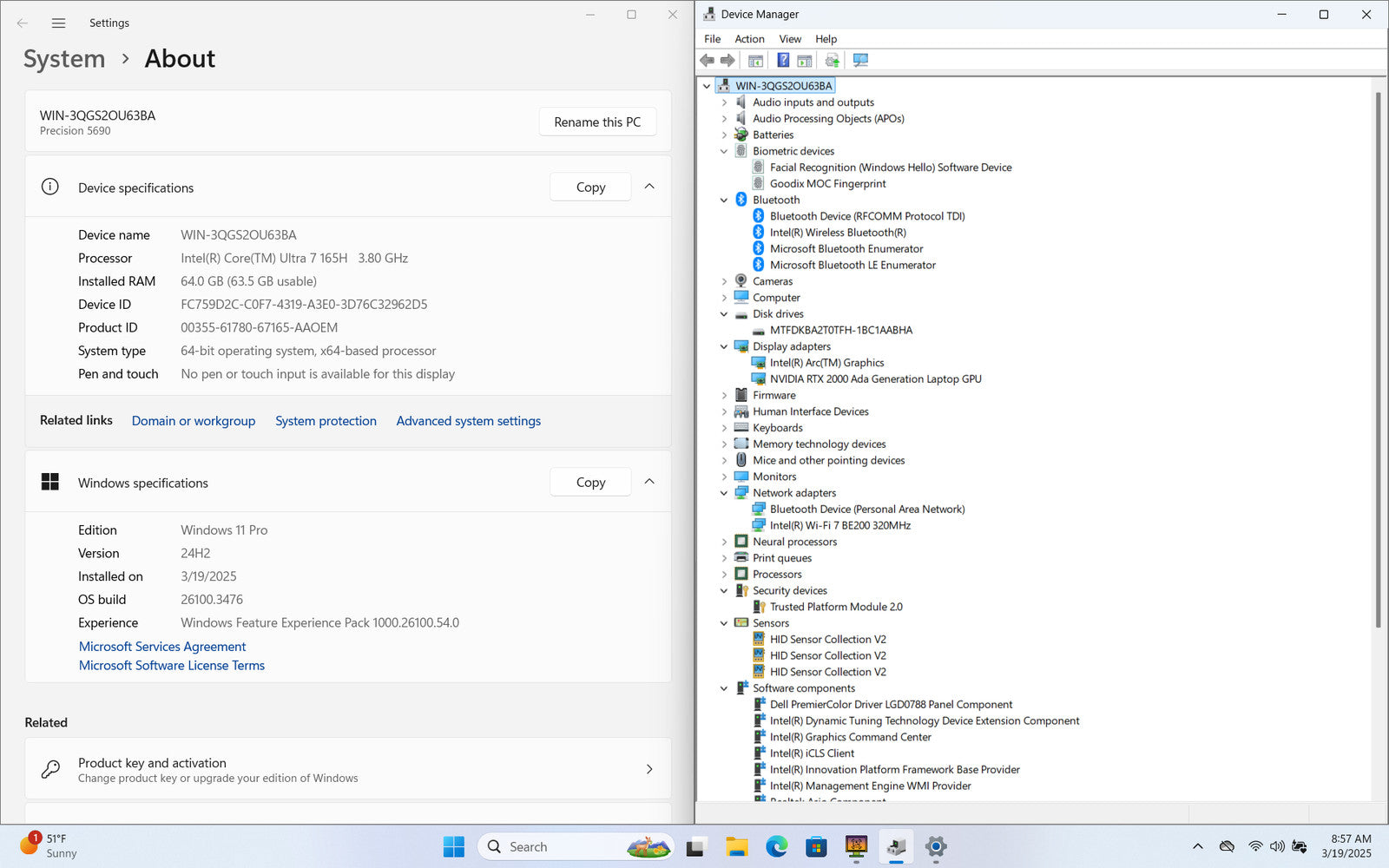
Task: Open the Help menu in Device Manager
Action: [x=826, y=39]
